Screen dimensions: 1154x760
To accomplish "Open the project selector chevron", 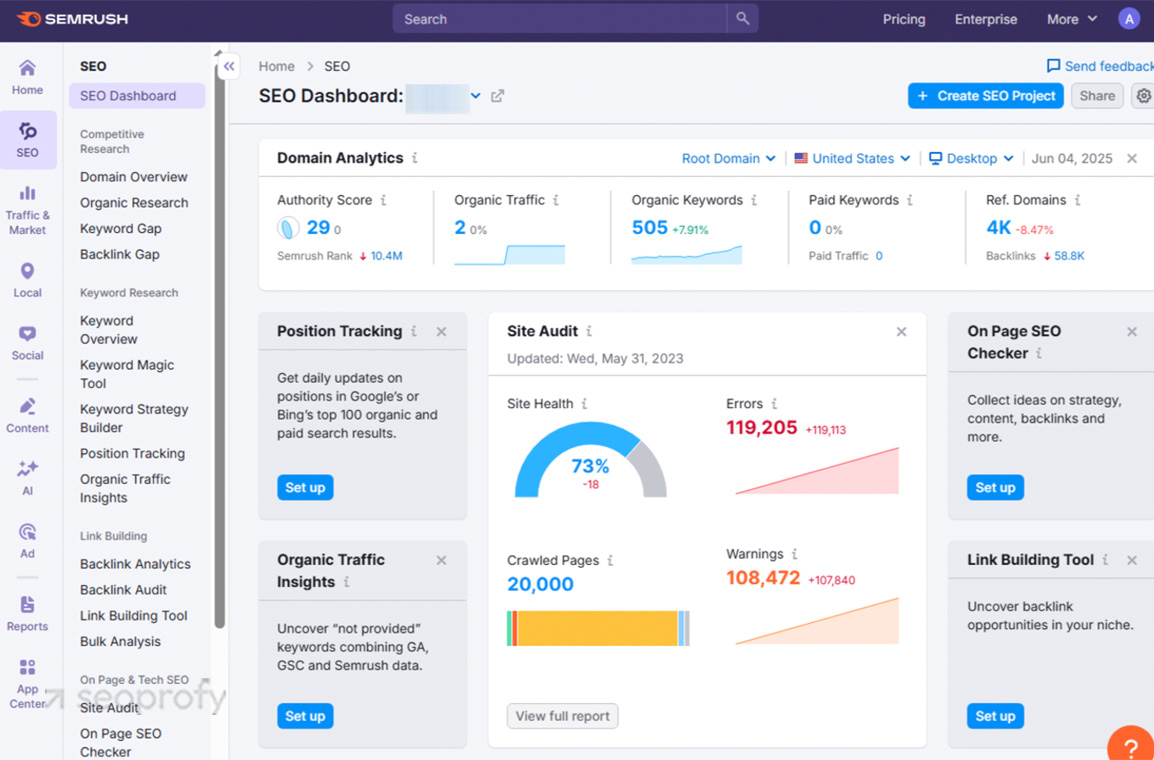I will tap(475, 96).
